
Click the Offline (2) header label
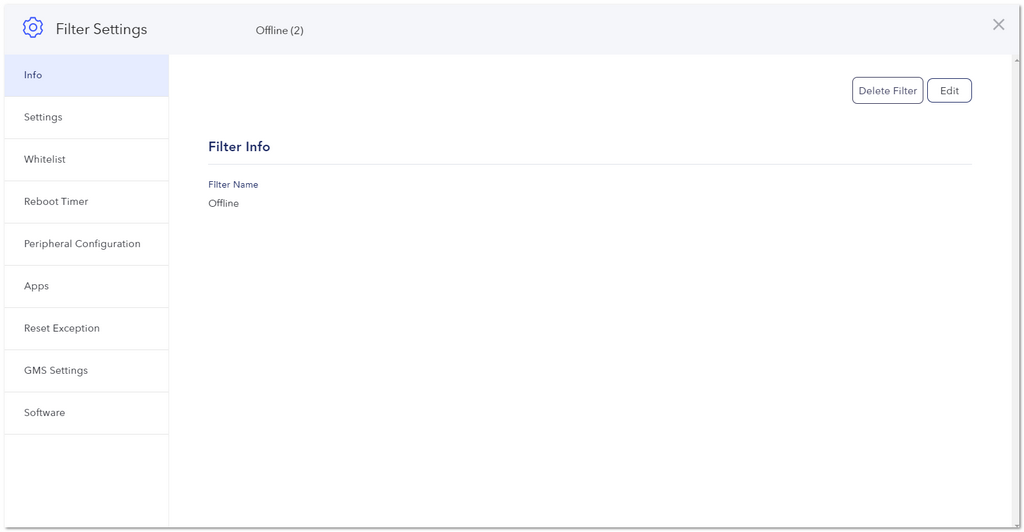[x=280, y=31]
